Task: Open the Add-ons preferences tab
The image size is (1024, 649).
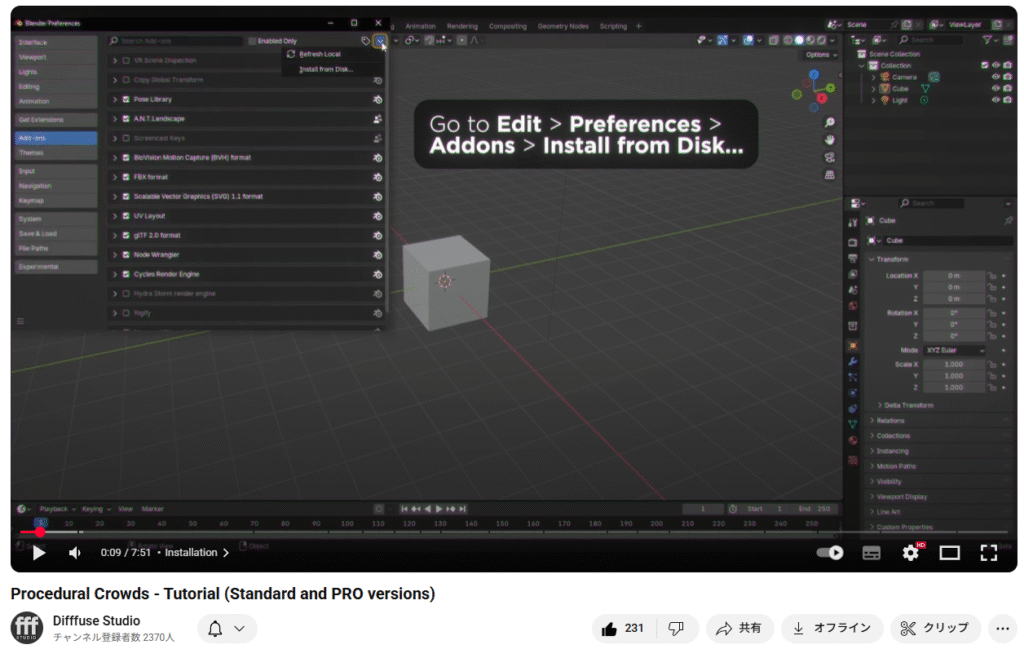Action: [55, 138]
